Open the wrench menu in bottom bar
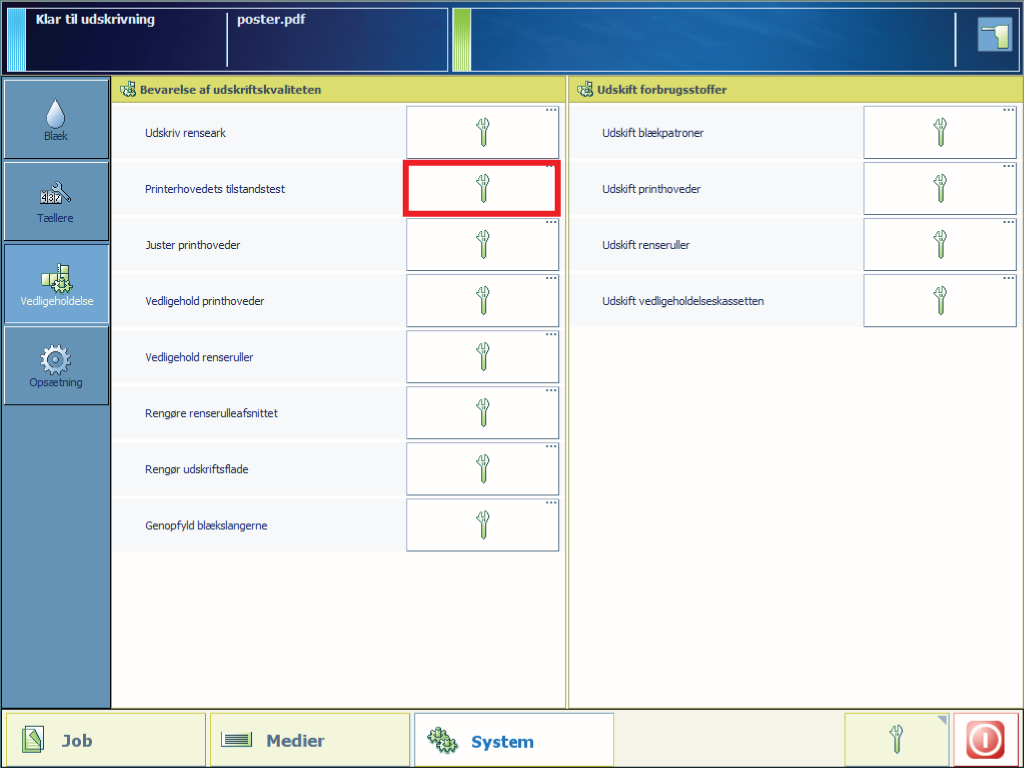The height and width of the screenshot is (768, 1024). tap(897, 740)
